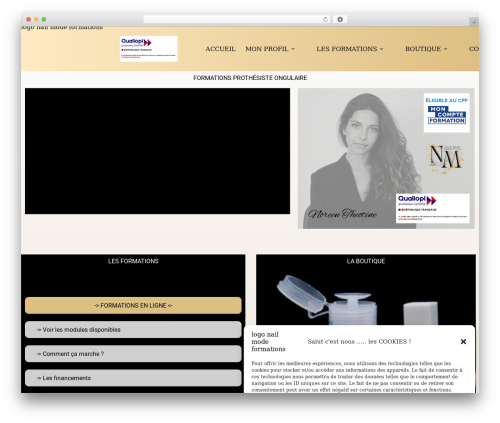Open Les financements link
The width and height of the screenshot is (500, 423).
pyautogui.click(x=133, y=378)
